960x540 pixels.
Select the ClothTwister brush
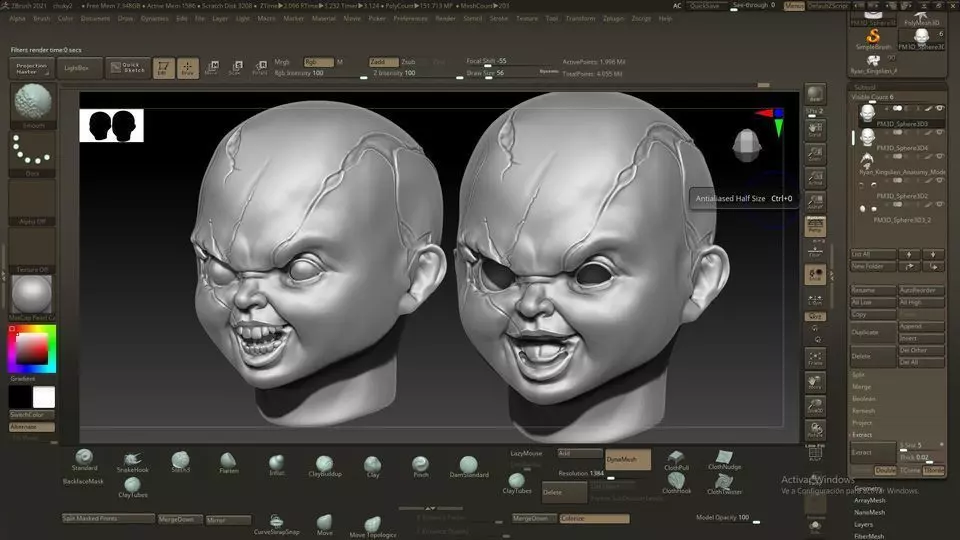tap(724, 484)
